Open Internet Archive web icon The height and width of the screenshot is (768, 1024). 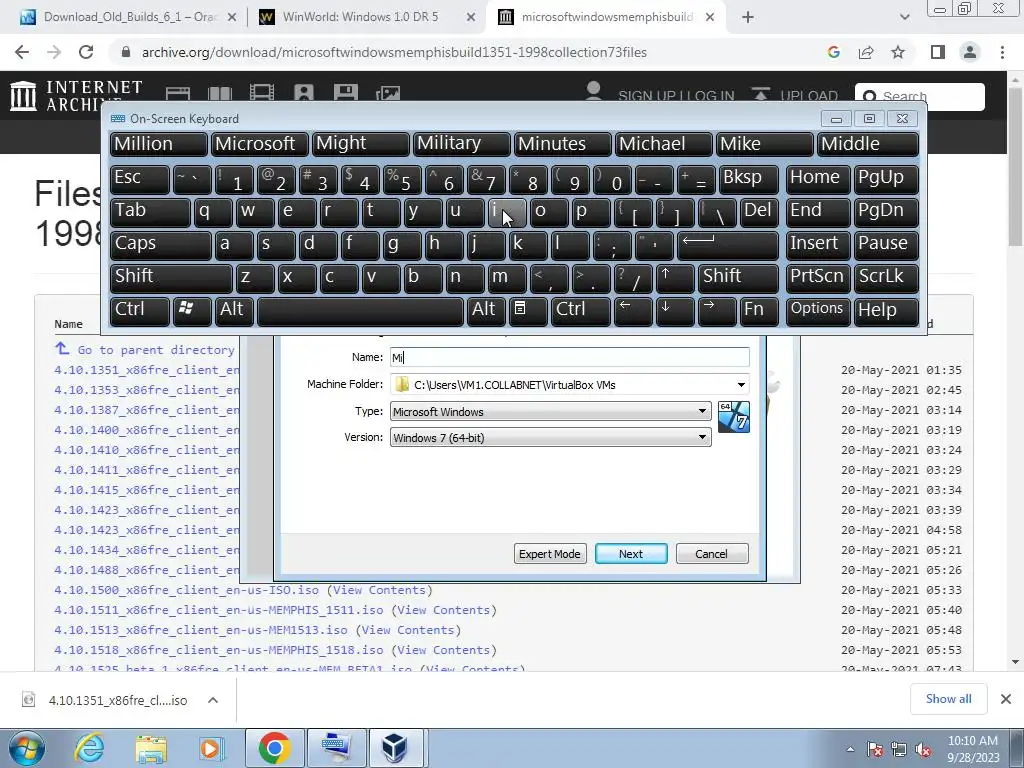pyautogui.click(x=178, y=93)
